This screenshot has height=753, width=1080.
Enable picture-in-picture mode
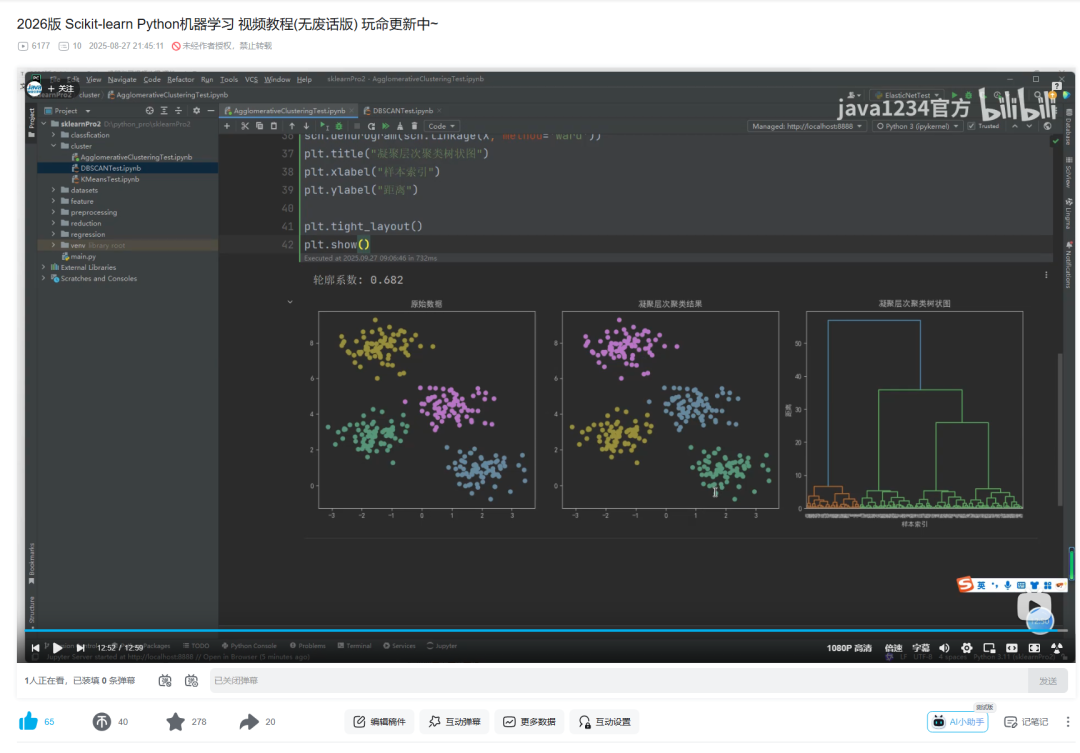(x=989, y=648)
